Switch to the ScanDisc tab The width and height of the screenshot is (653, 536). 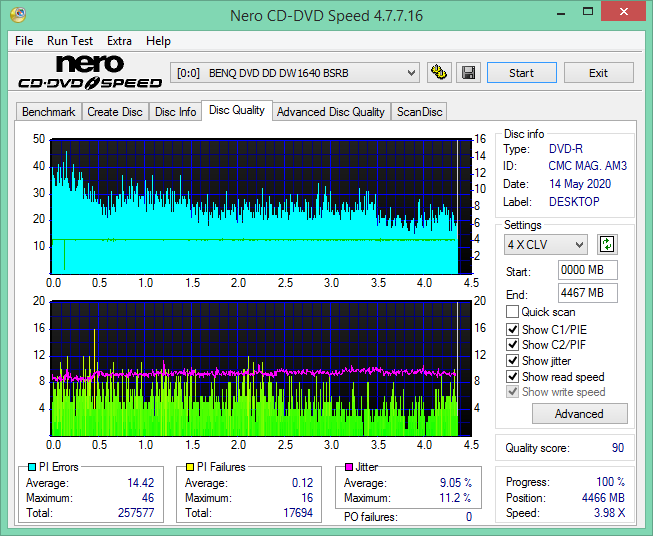pos(419,112)
